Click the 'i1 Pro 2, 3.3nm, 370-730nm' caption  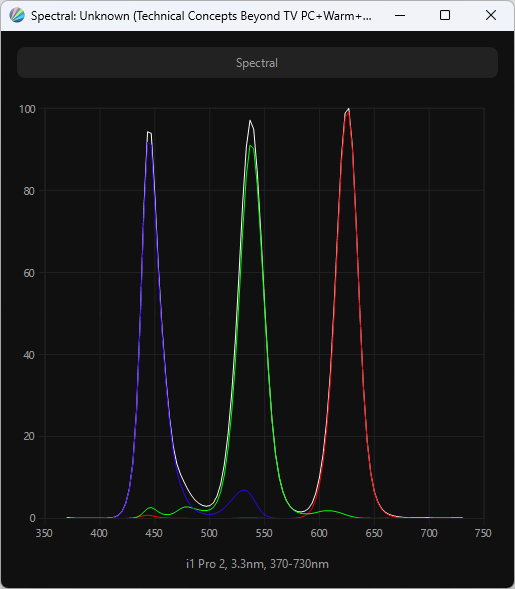(x=257, y=564)
